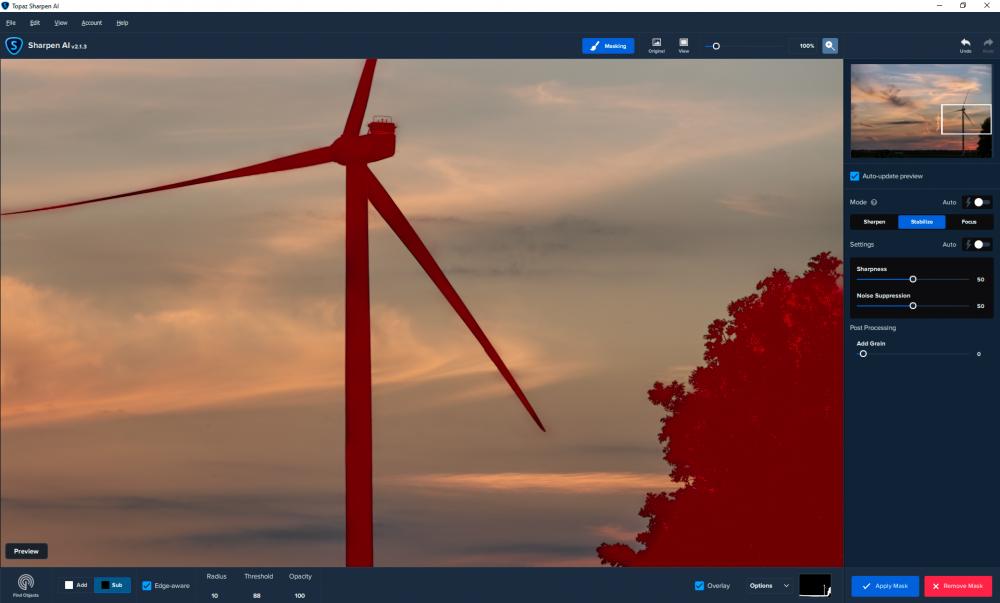
Task: Toggle the Edge-aware checkbox
Action: tap(147, 586)
